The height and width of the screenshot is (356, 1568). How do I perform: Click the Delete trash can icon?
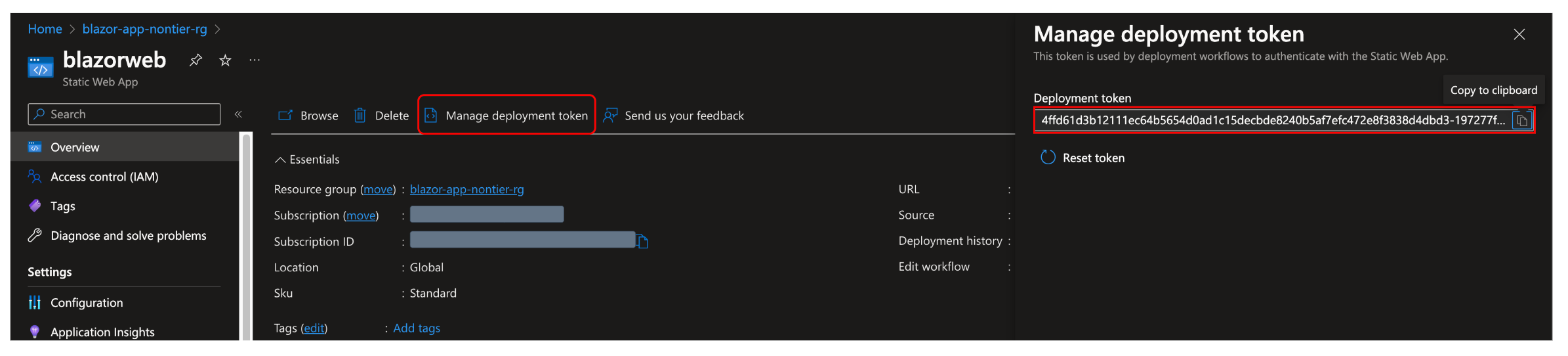(x=360, y=116)
